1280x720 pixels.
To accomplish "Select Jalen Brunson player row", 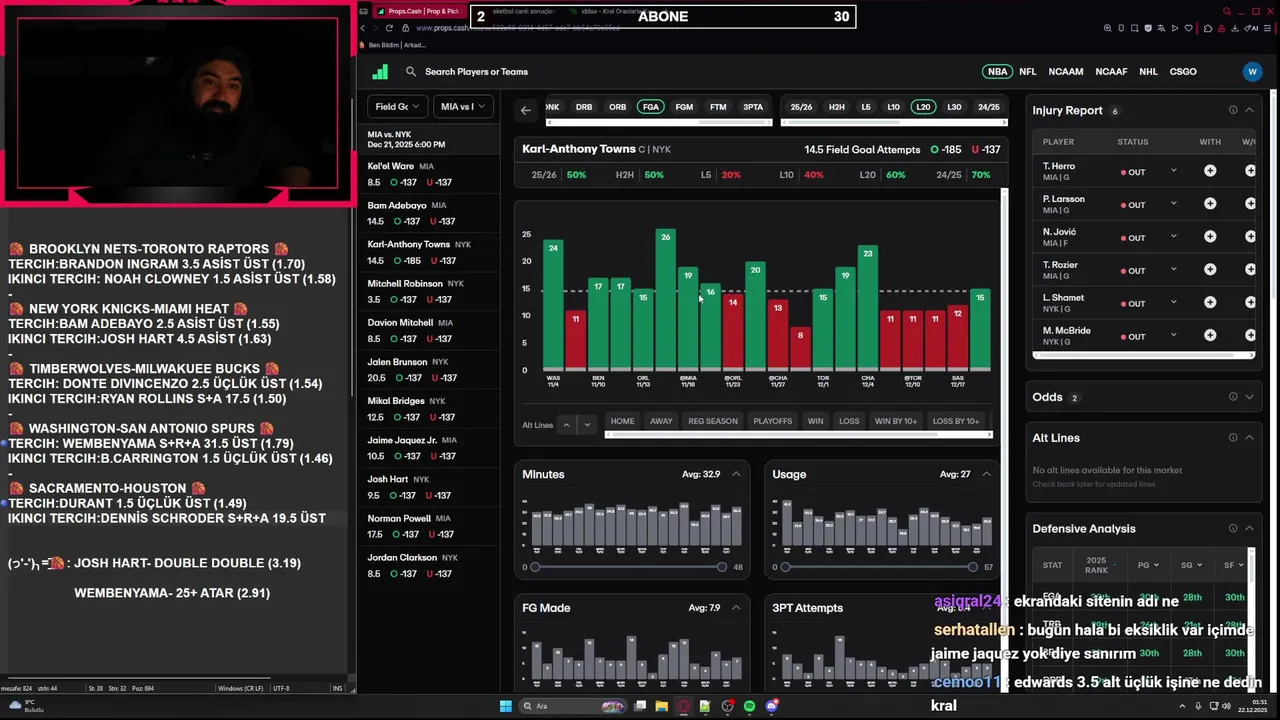I will tap(431, 370).
